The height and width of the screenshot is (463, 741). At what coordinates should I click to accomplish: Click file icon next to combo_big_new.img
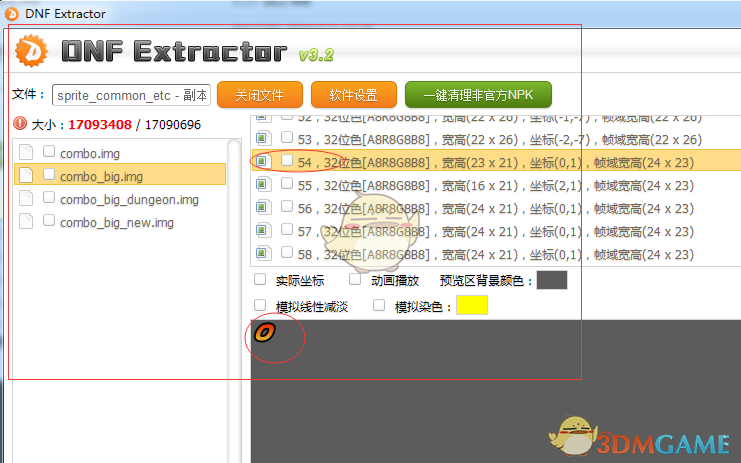tap(26, 221)
